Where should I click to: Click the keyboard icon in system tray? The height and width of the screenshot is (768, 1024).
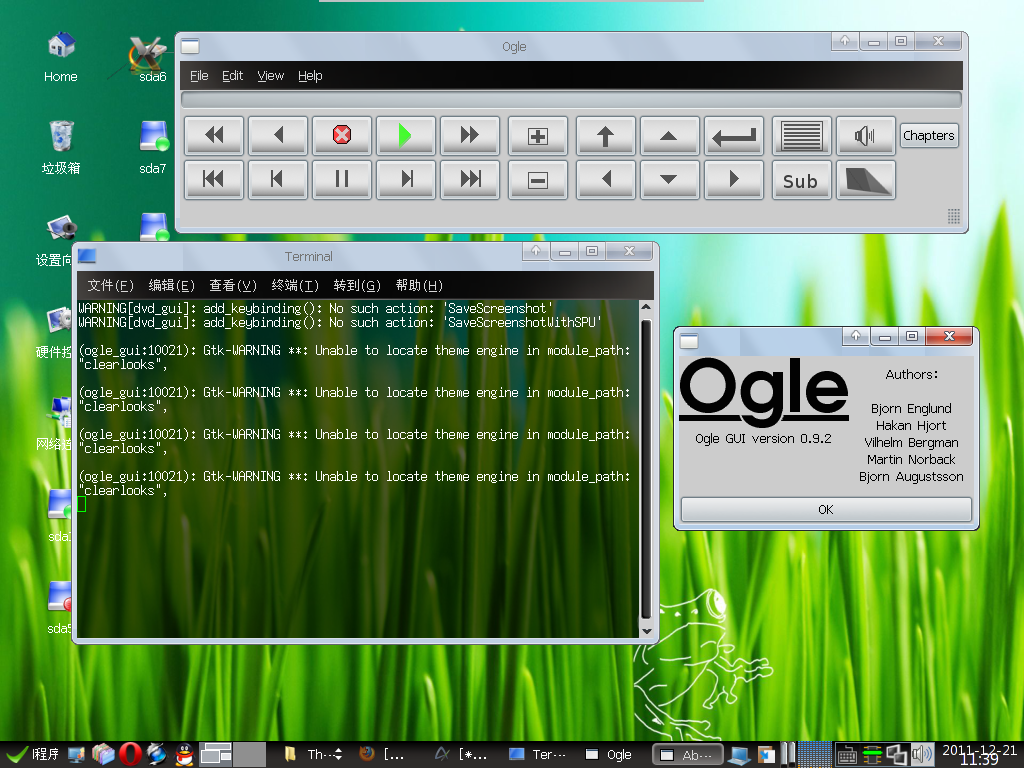pyautogui.click(x=846, y=755)
